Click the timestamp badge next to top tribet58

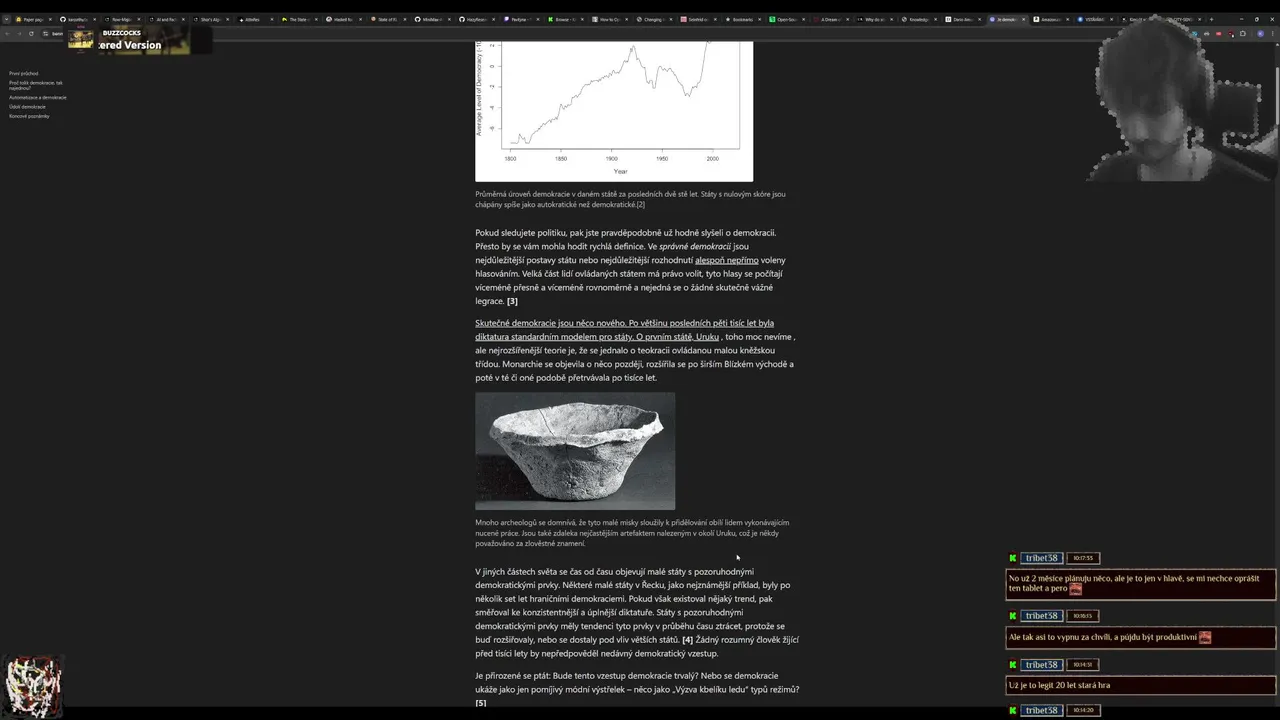(1083, 558)
